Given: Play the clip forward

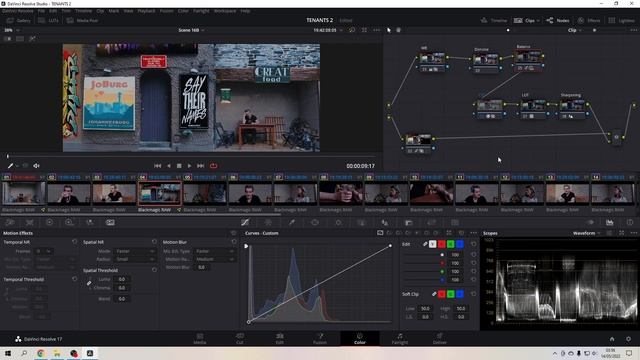Looking at the screenshot, I should [189, 166].
